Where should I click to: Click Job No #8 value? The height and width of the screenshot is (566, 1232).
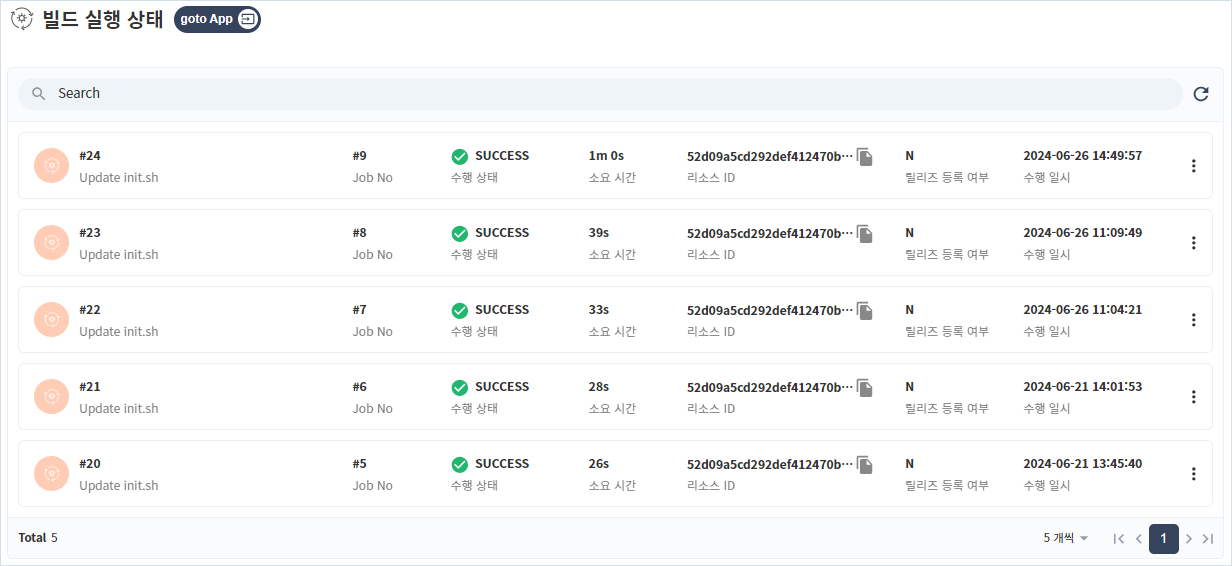[x=360, y=233]
